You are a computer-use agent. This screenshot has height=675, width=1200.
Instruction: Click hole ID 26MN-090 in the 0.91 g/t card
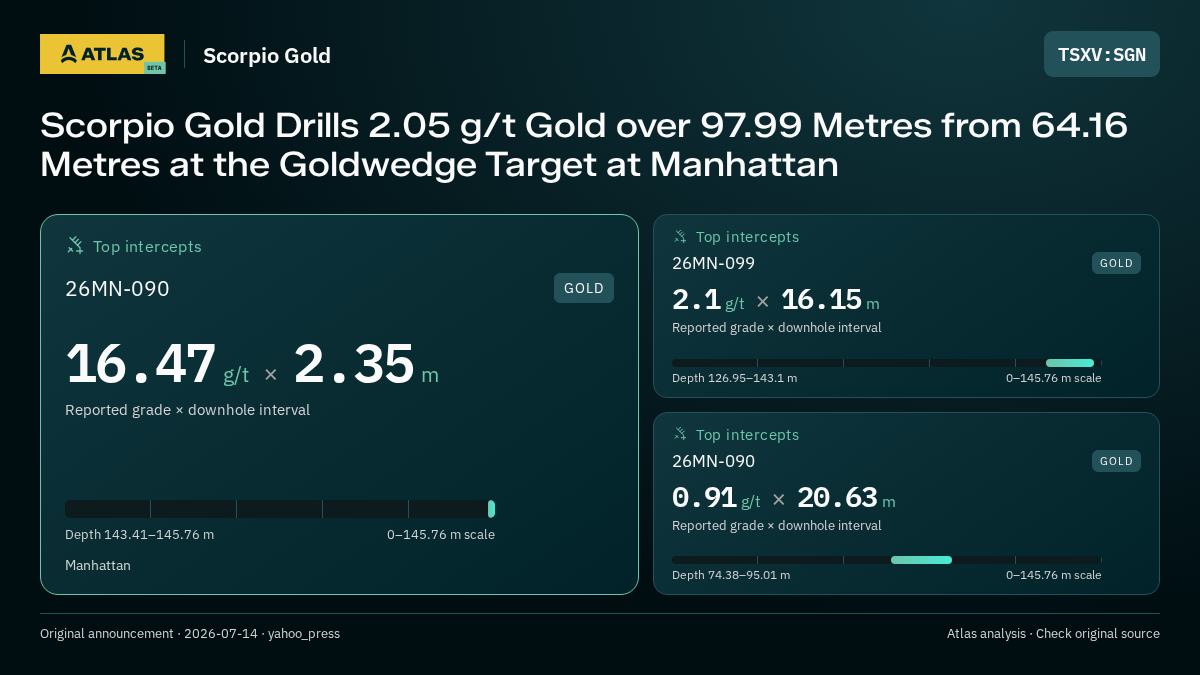coord(713,461)
